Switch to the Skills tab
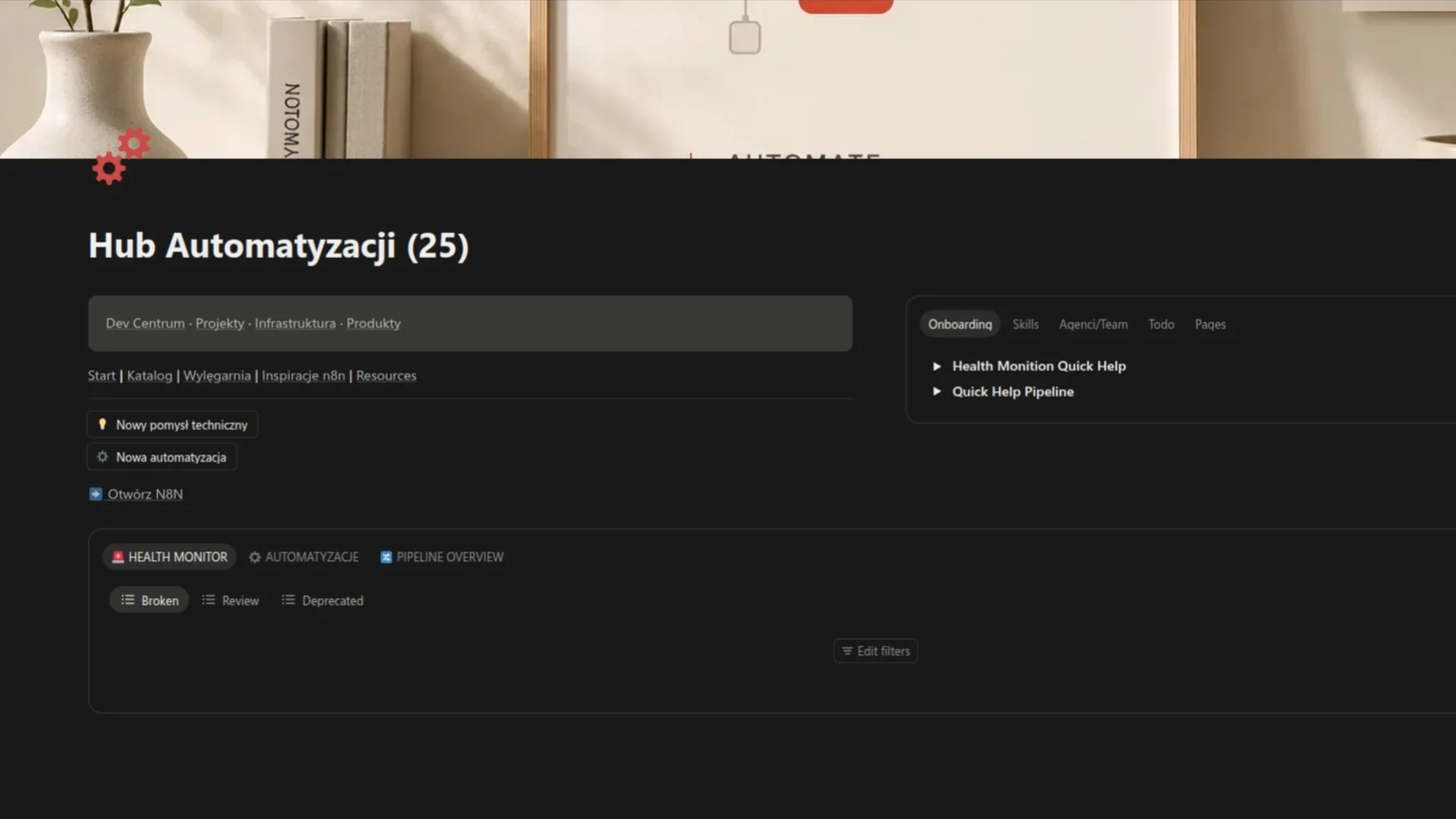The height and width of the screenshot is (819, 1456). coord(1025,324)
